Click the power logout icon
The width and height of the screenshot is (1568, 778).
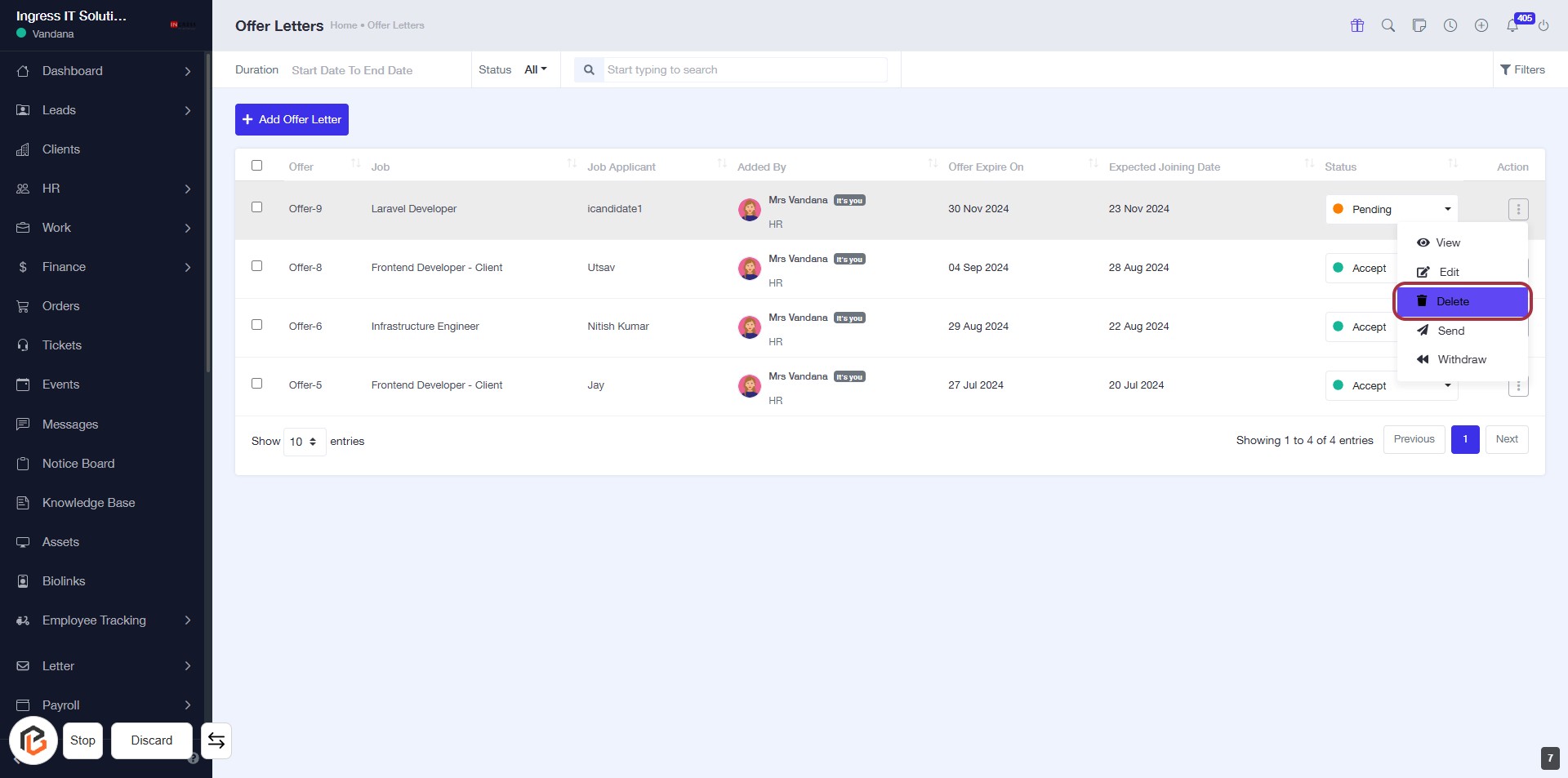(x=1543, y=25)
